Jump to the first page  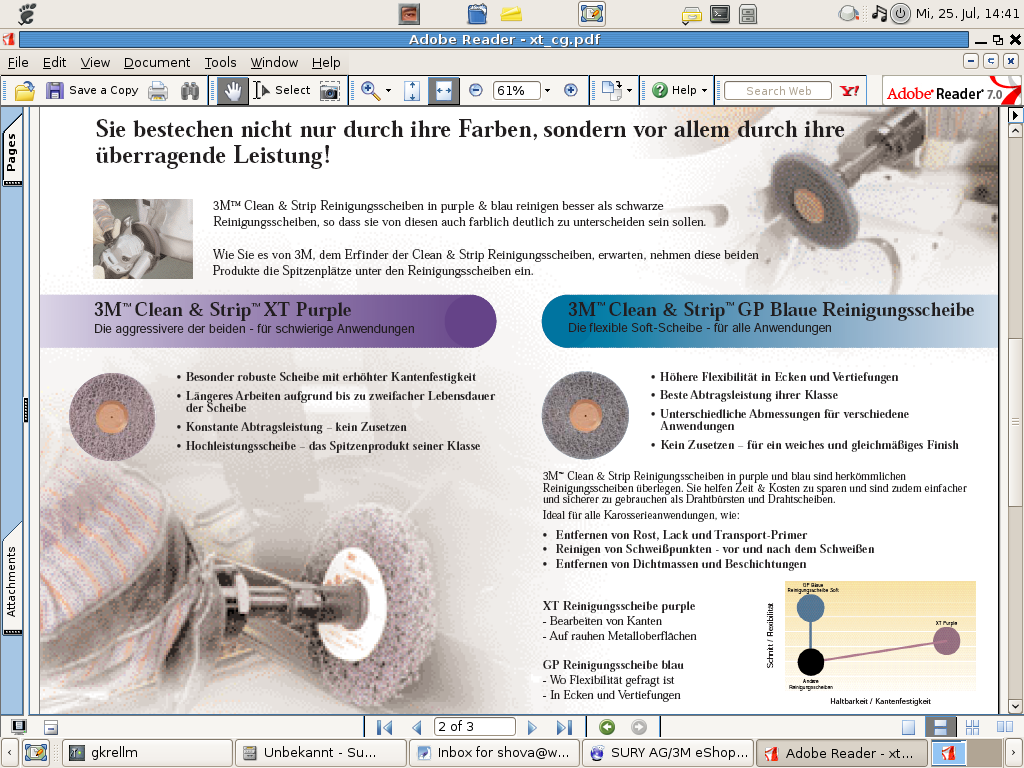pos(384,727)
